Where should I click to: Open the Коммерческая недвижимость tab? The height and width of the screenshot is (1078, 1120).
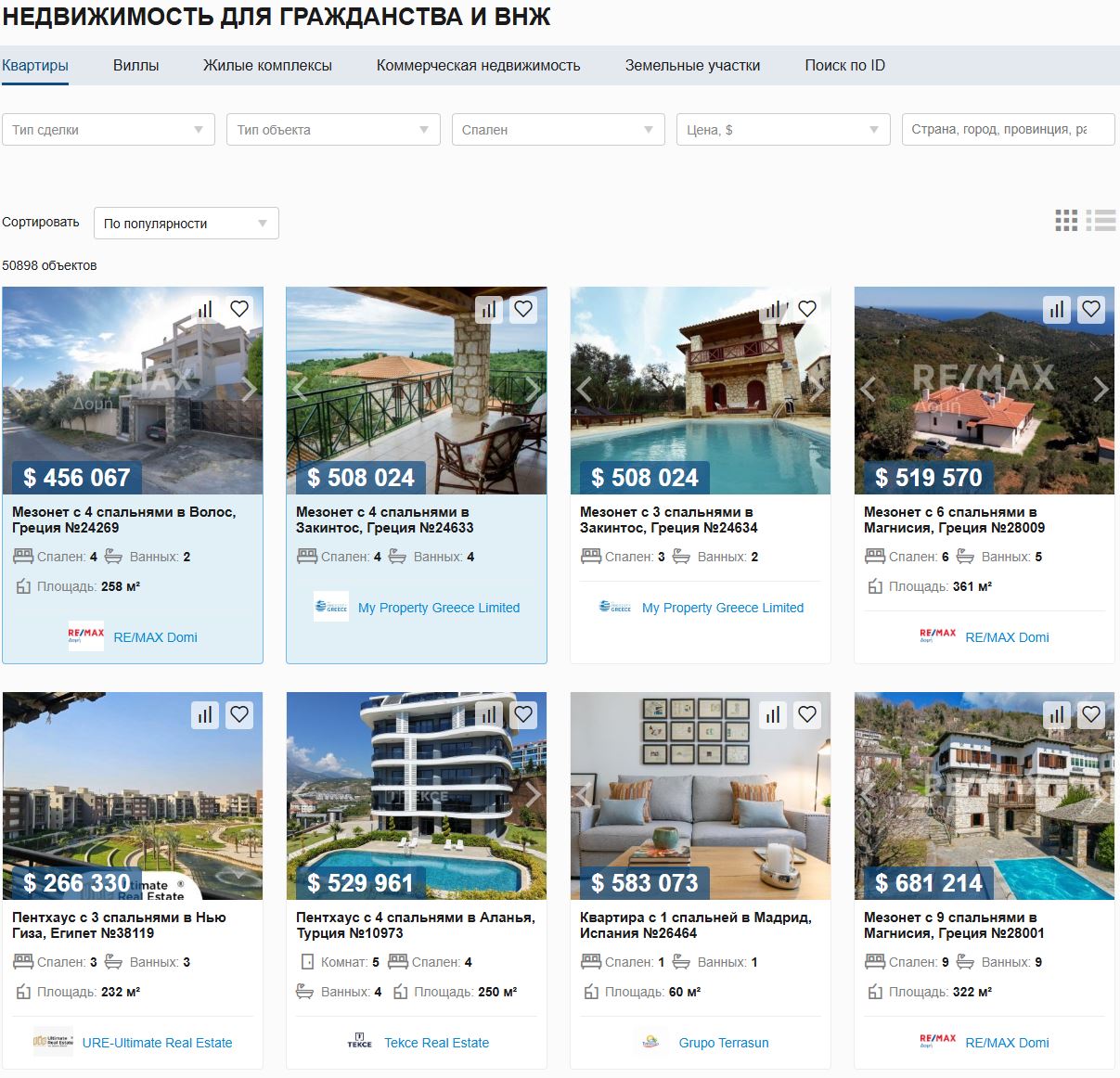point(478,66)
